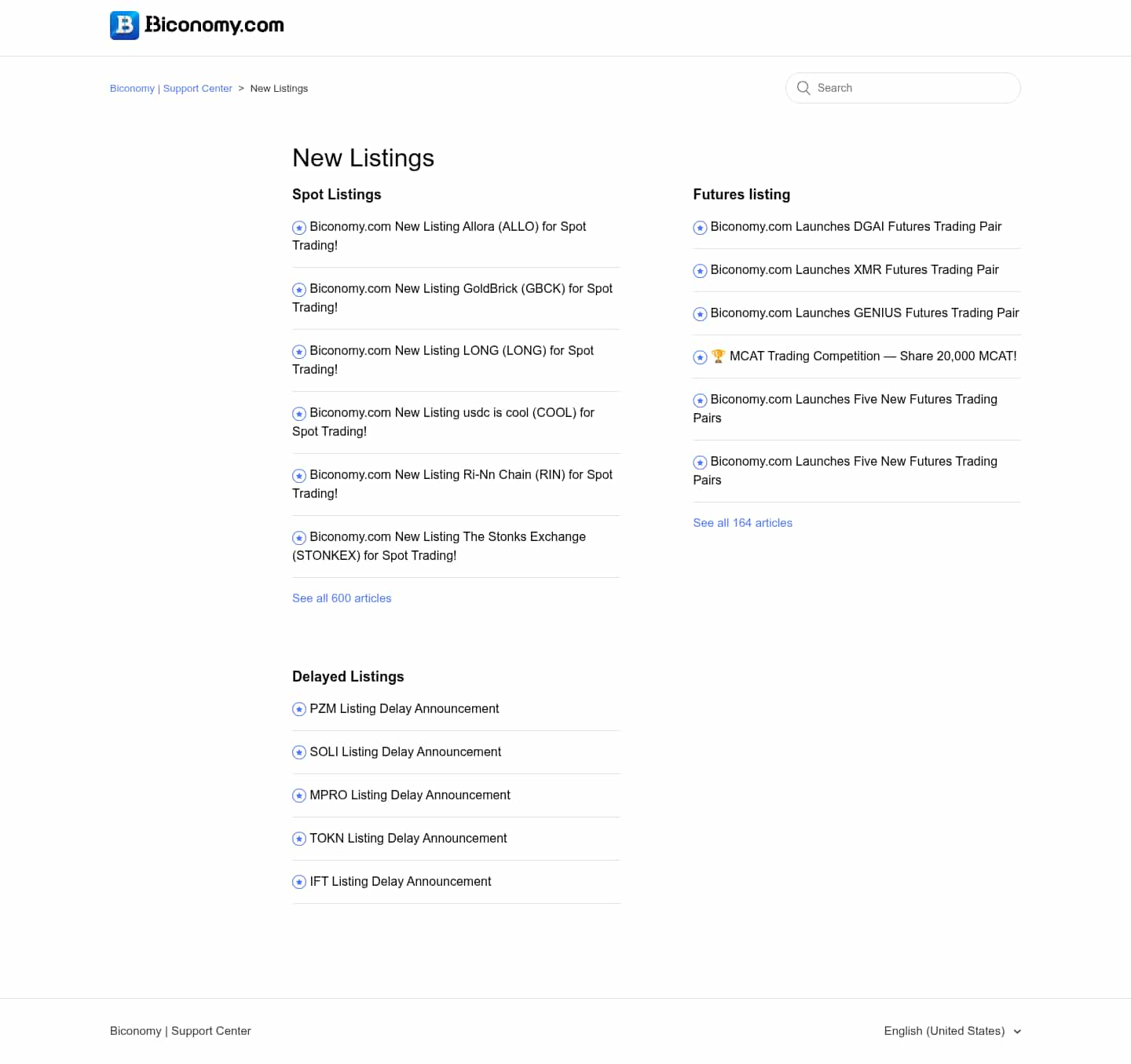Click star icon beside MPRO Listing Delay

pos(299,796)
